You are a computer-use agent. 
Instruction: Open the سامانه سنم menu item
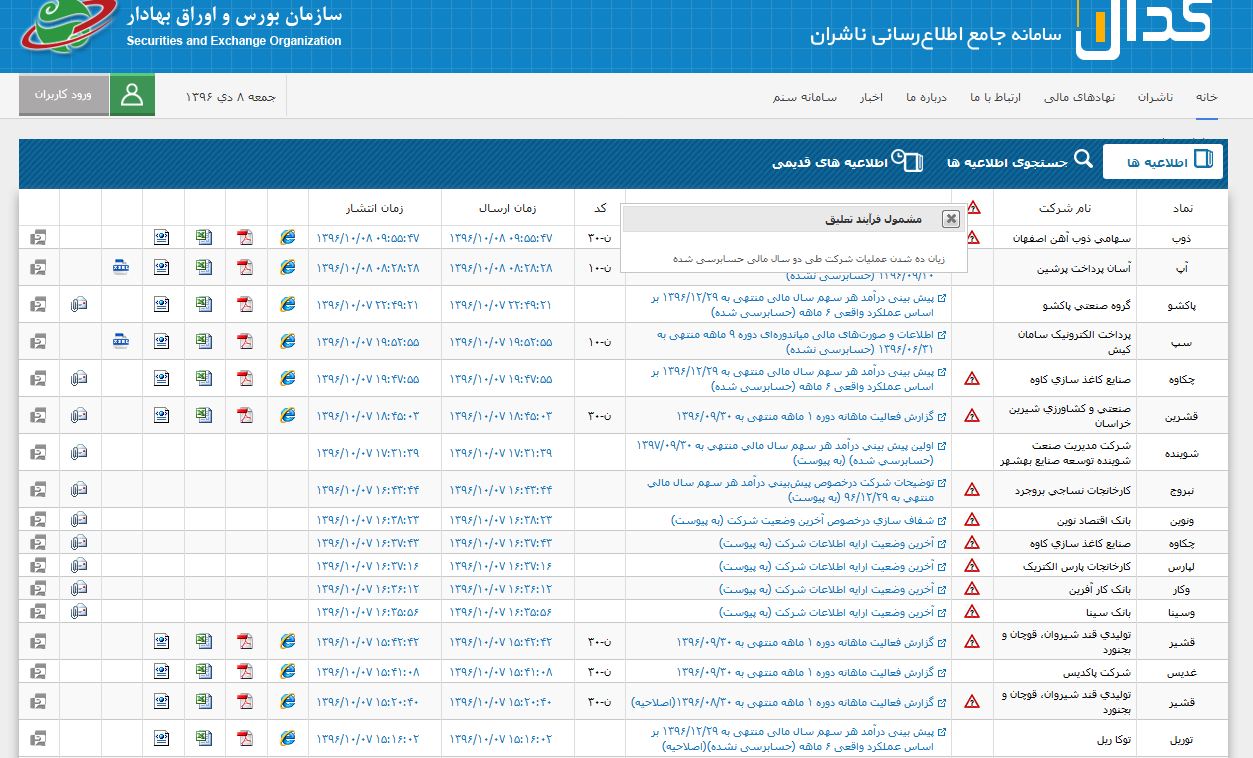805,97
